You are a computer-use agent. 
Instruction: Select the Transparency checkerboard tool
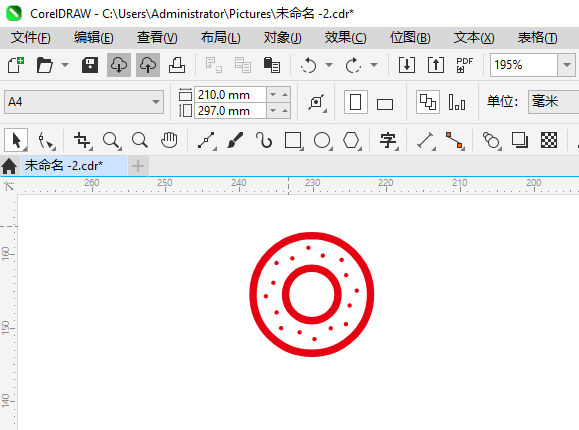coord(549,140)
